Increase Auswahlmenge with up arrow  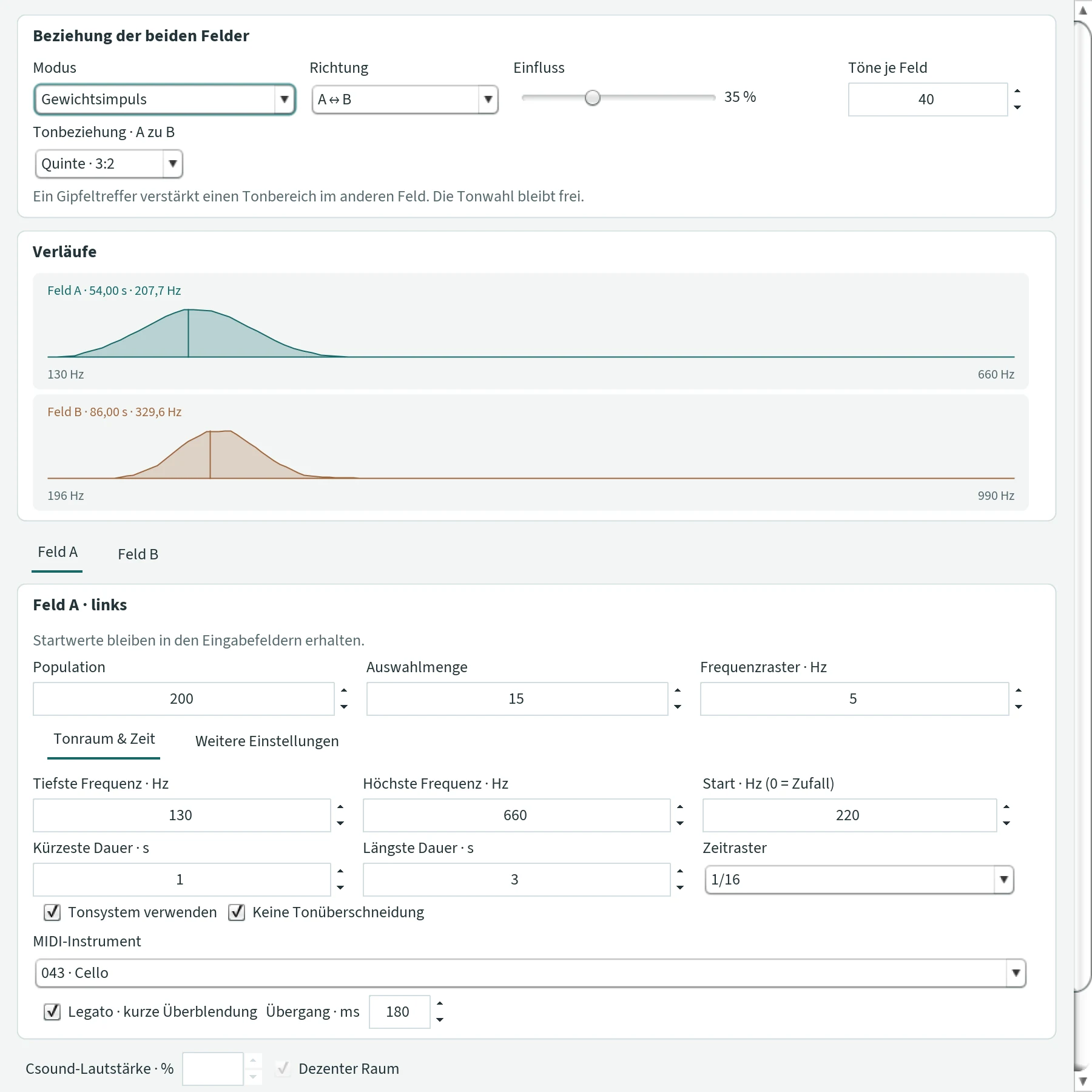tap(678, 691)
